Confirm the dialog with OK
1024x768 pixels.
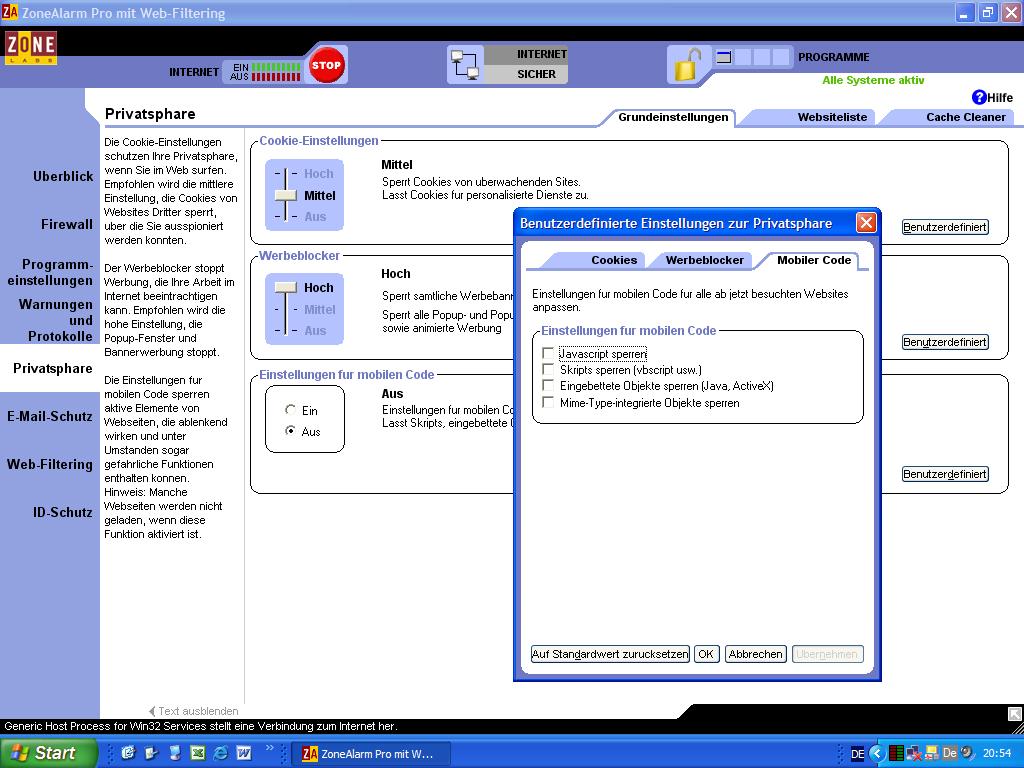click(x=706, y=654)
